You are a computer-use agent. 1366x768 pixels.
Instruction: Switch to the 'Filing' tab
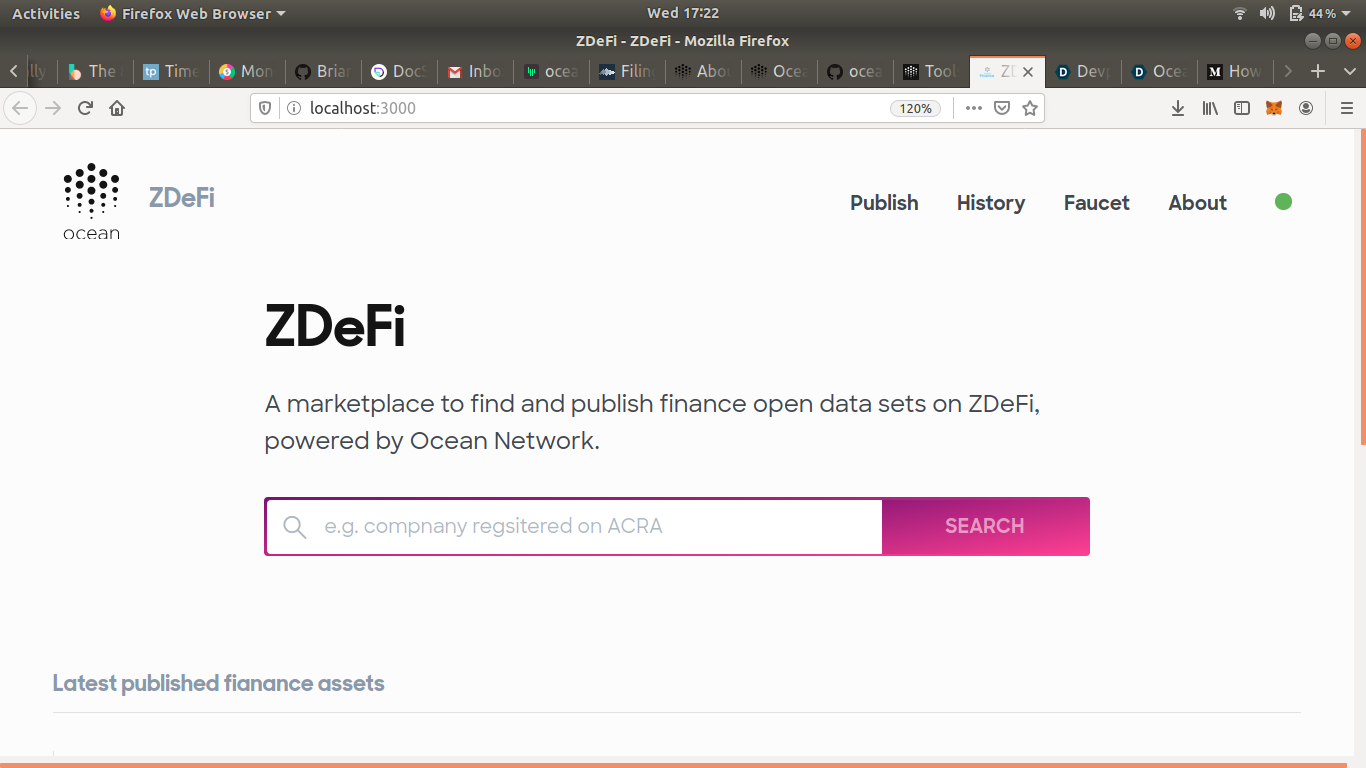pyautogui.click(x=628, y=71)
